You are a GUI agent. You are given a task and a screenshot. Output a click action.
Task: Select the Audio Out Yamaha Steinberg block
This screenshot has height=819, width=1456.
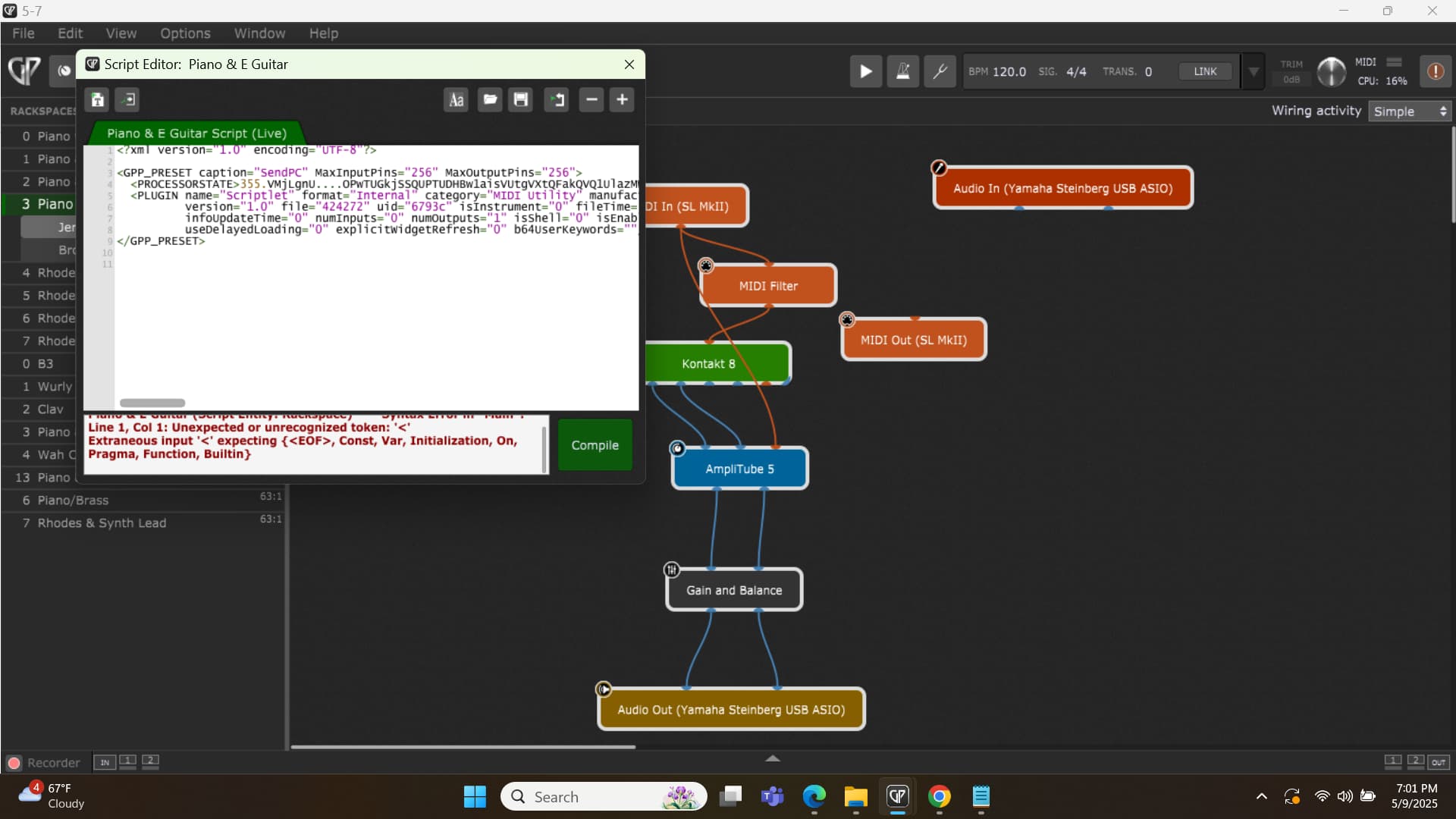[731, 710]
